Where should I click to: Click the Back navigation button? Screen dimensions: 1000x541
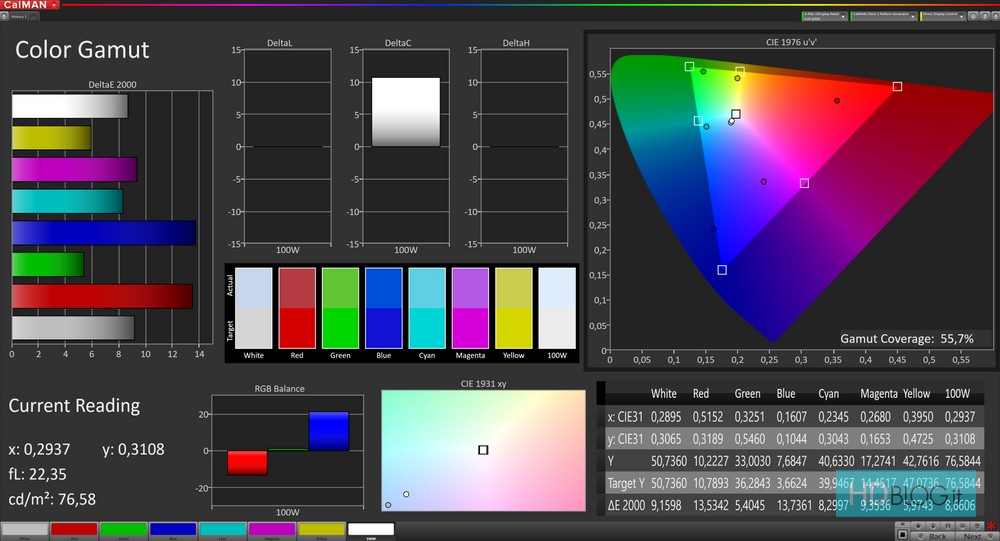[933, 537]
